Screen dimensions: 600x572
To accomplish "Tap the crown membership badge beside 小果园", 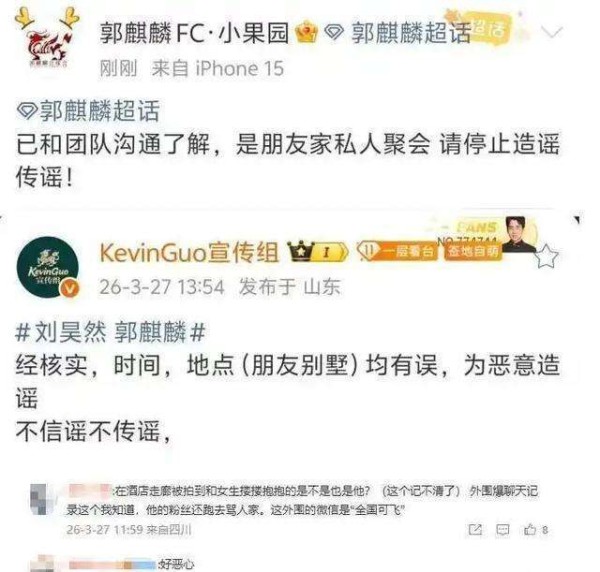I will point(307,33).
